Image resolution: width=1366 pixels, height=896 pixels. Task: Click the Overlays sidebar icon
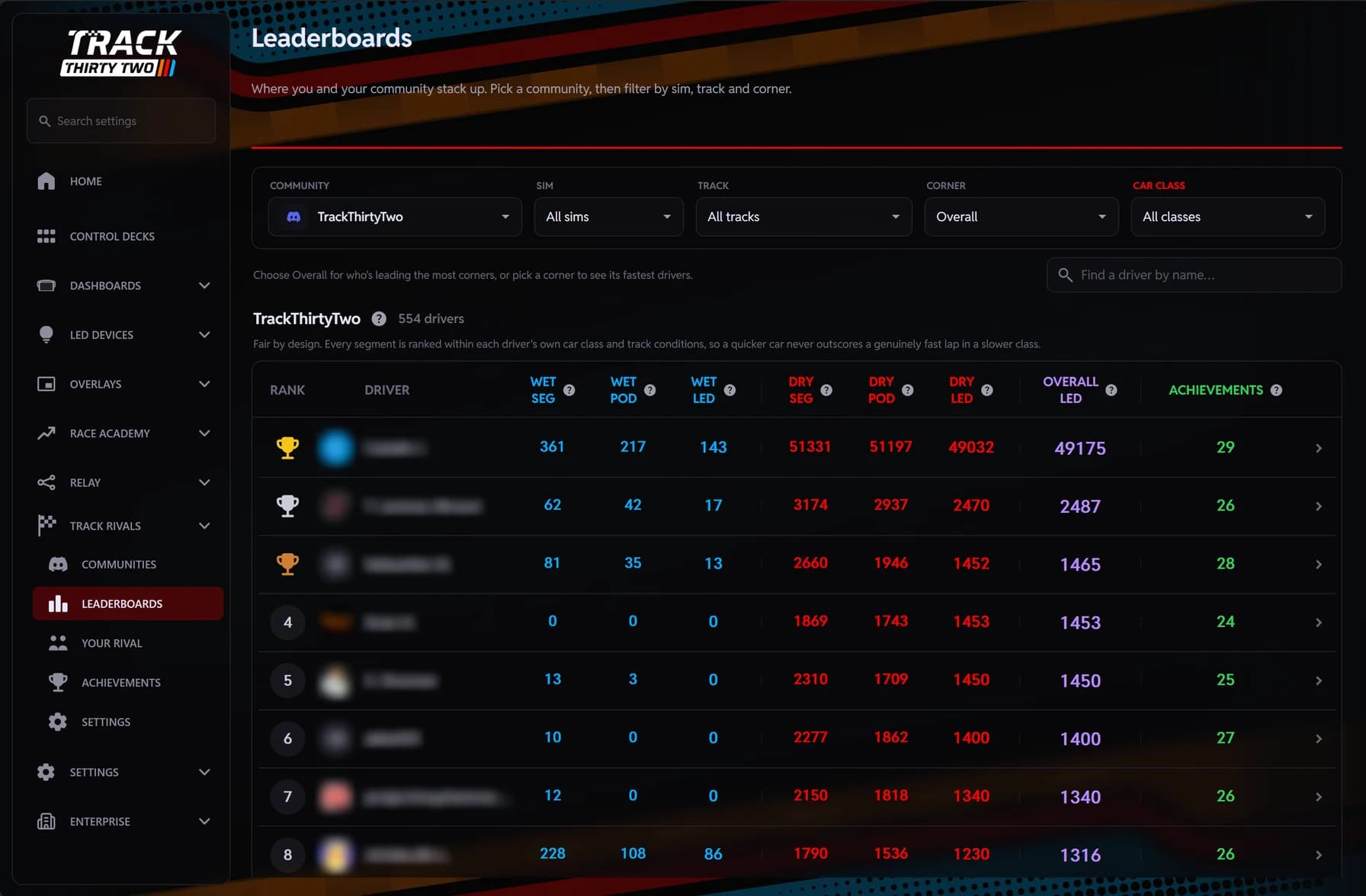(46, 384)
